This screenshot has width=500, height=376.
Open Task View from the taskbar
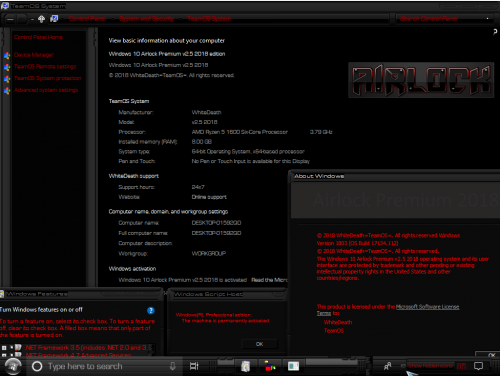[194, 366]
